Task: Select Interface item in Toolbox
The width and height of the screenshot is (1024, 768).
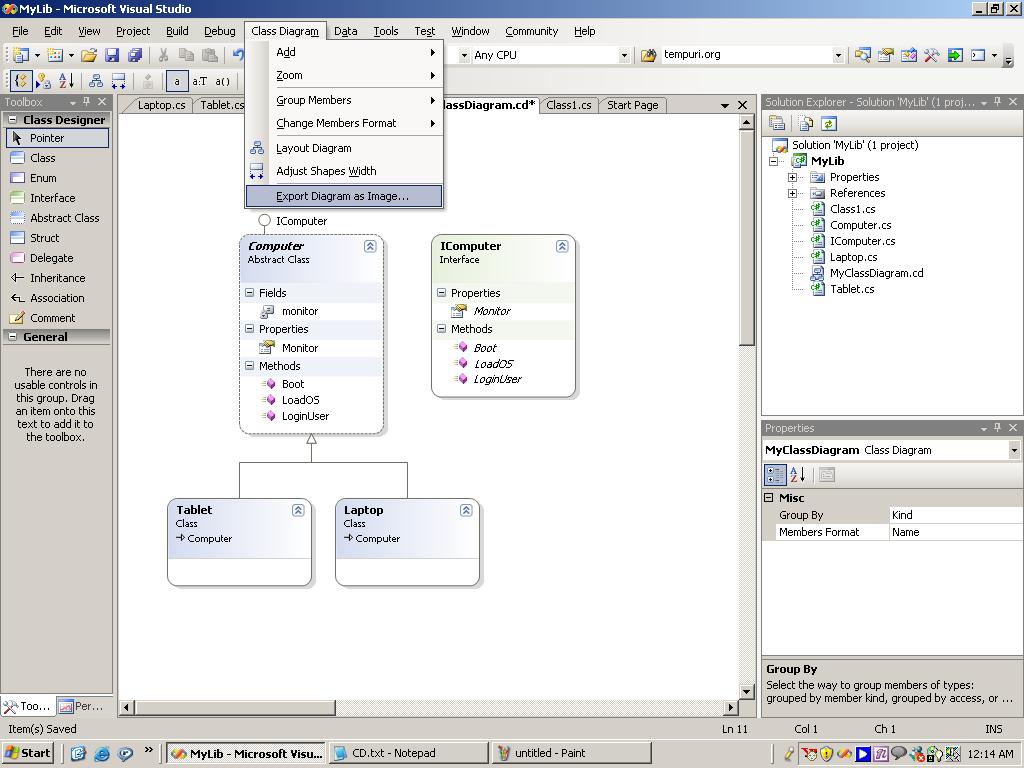Action: point(57,198)
